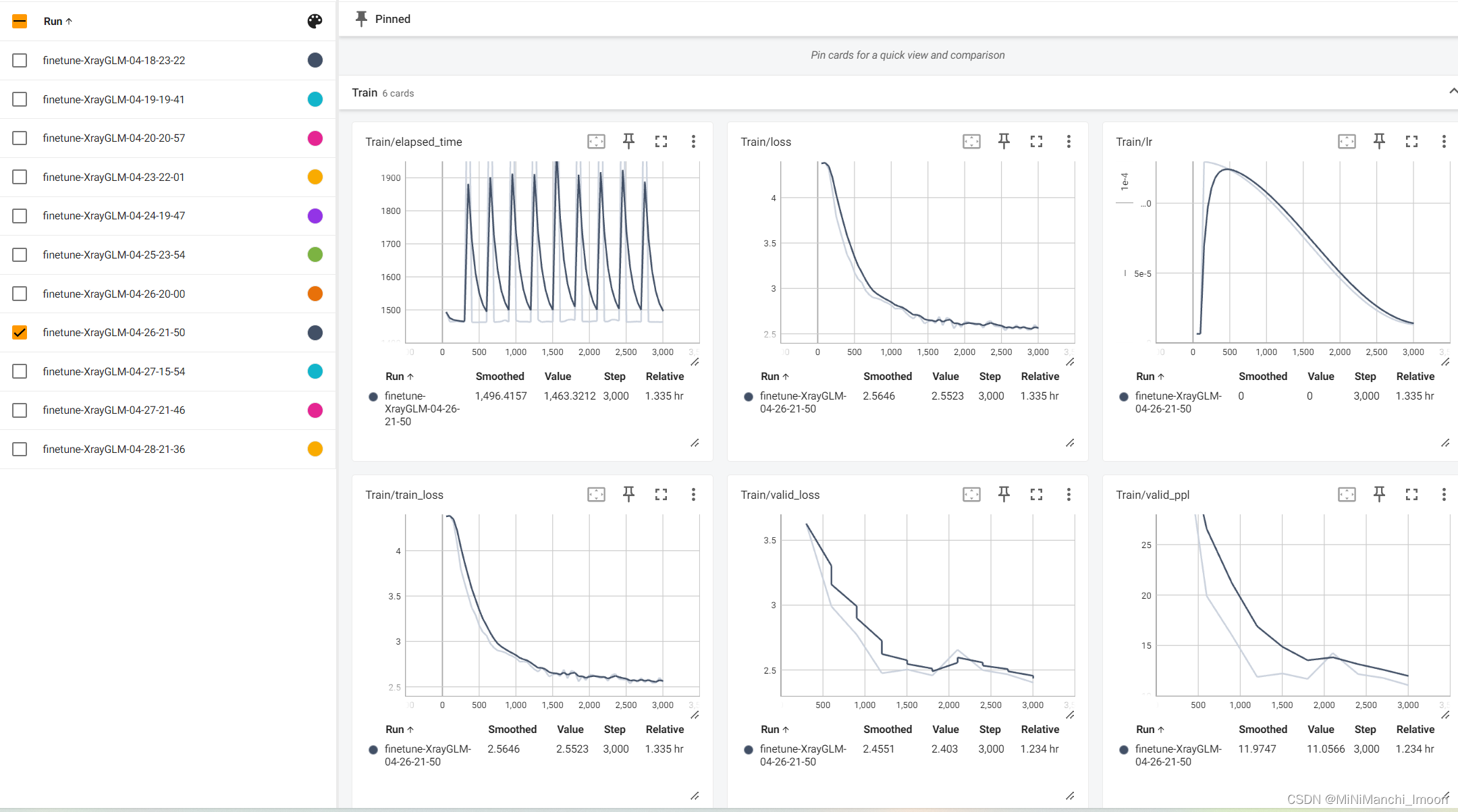Click the Pinned section header
Screen dimensions: 1458x812
coord(392,19)
